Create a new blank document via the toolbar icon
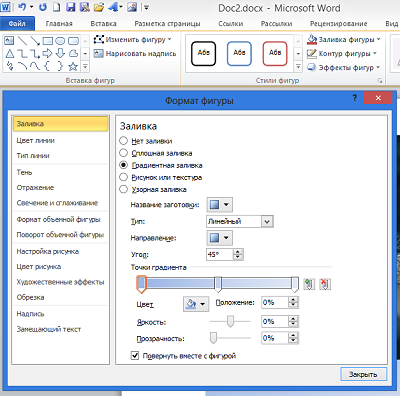 click(57, 7)
